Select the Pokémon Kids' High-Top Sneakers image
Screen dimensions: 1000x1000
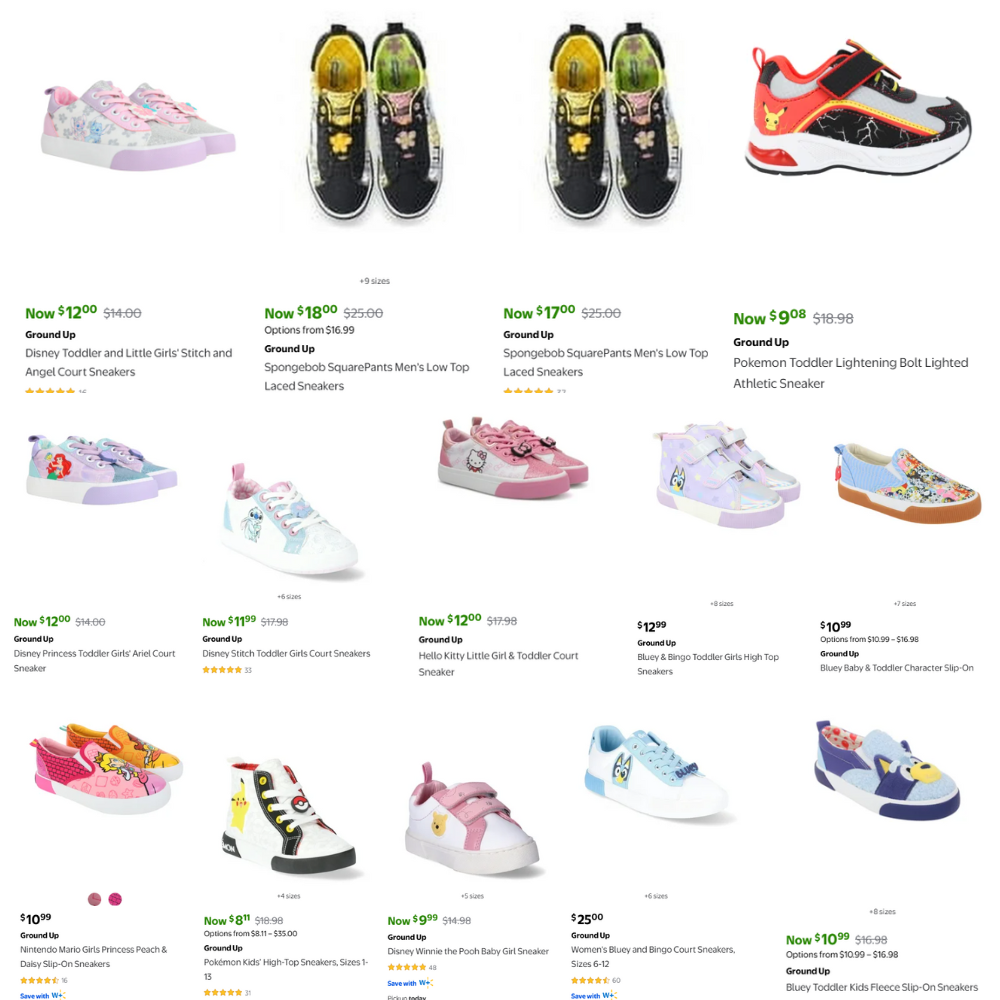click(x=288, y=816)
